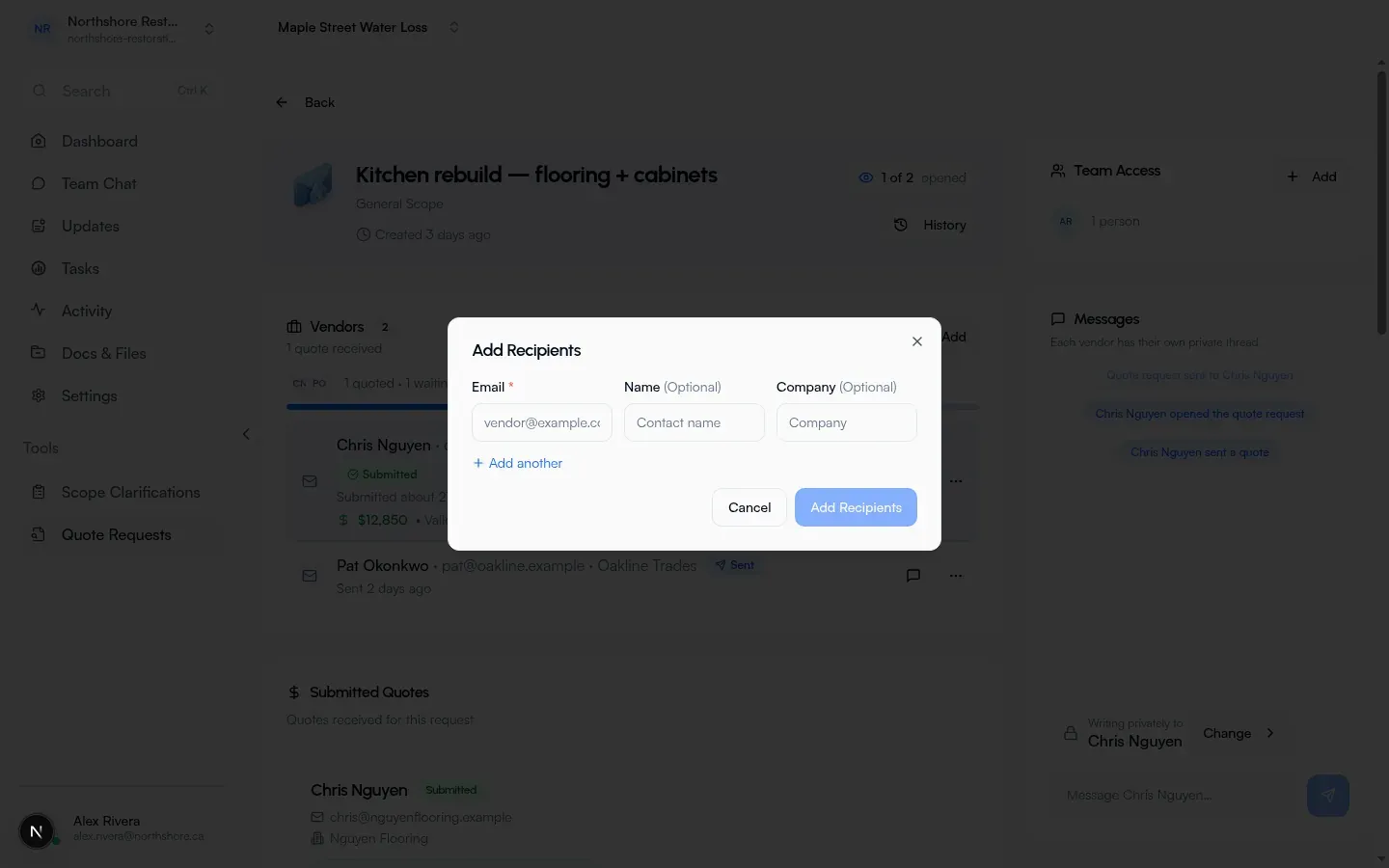Click the Team Access people icon

click(1058, 171)
